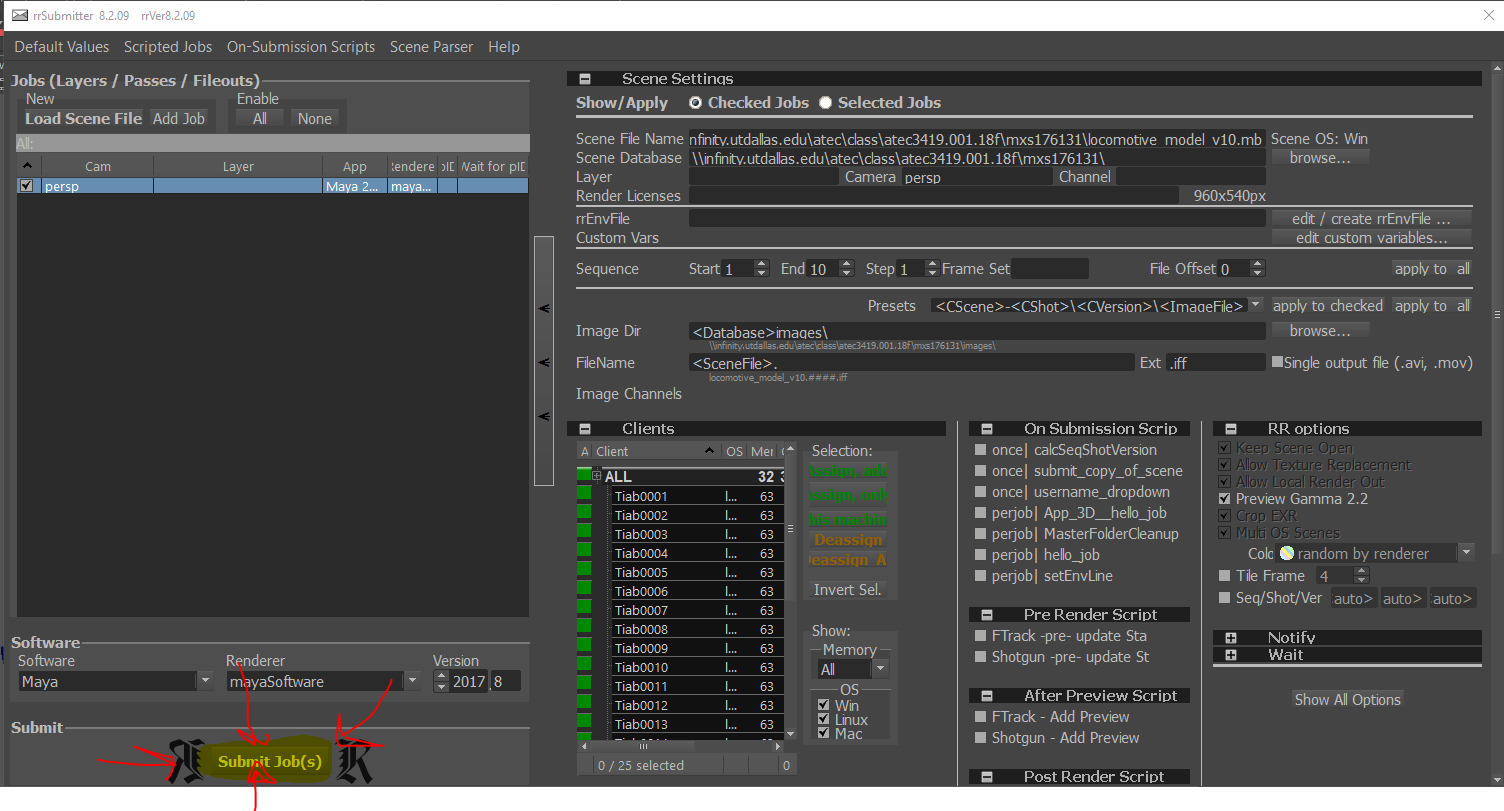Click the gothic R logo left of Submit

point(188,760)
